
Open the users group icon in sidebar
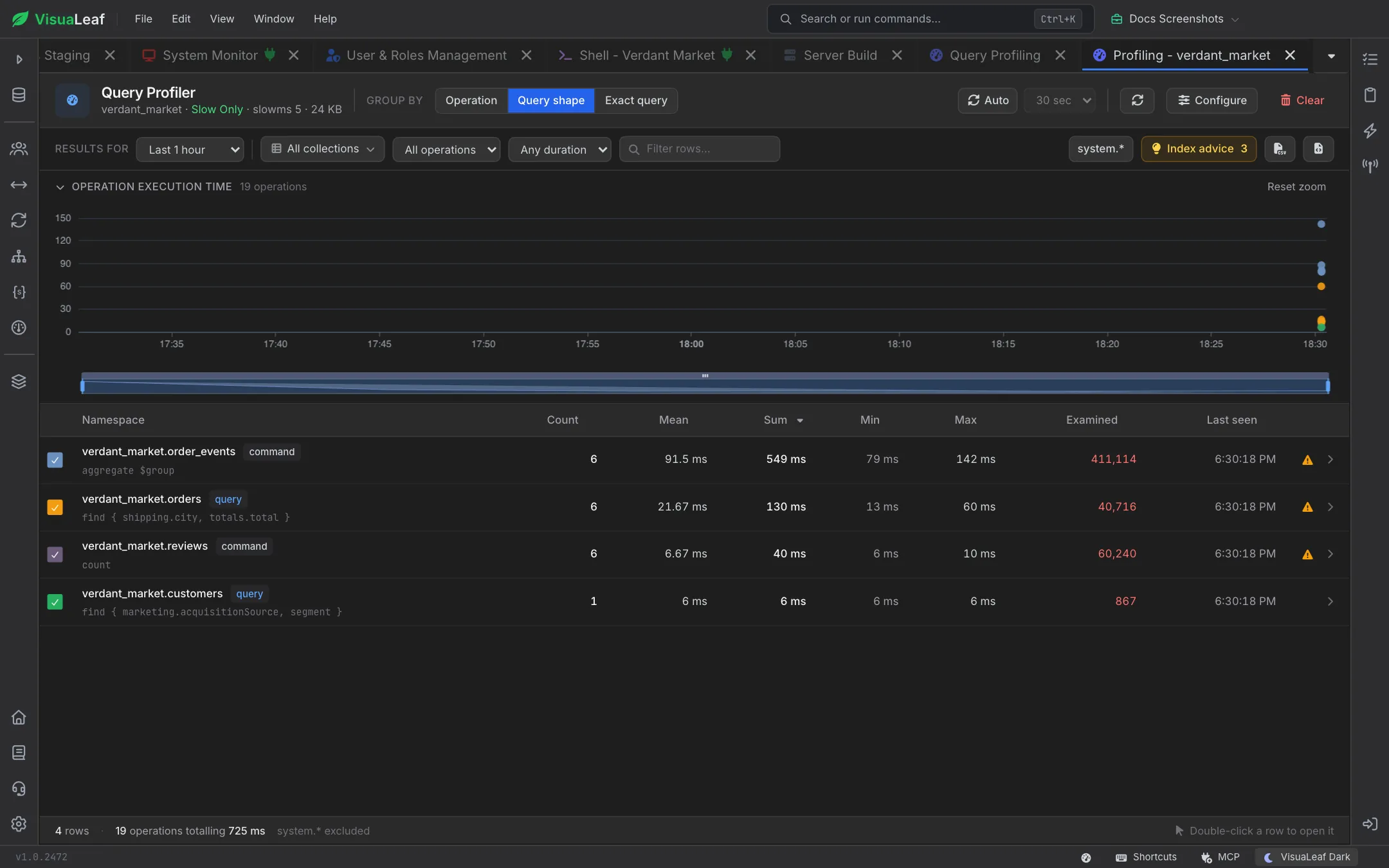(x=19, y=149)
